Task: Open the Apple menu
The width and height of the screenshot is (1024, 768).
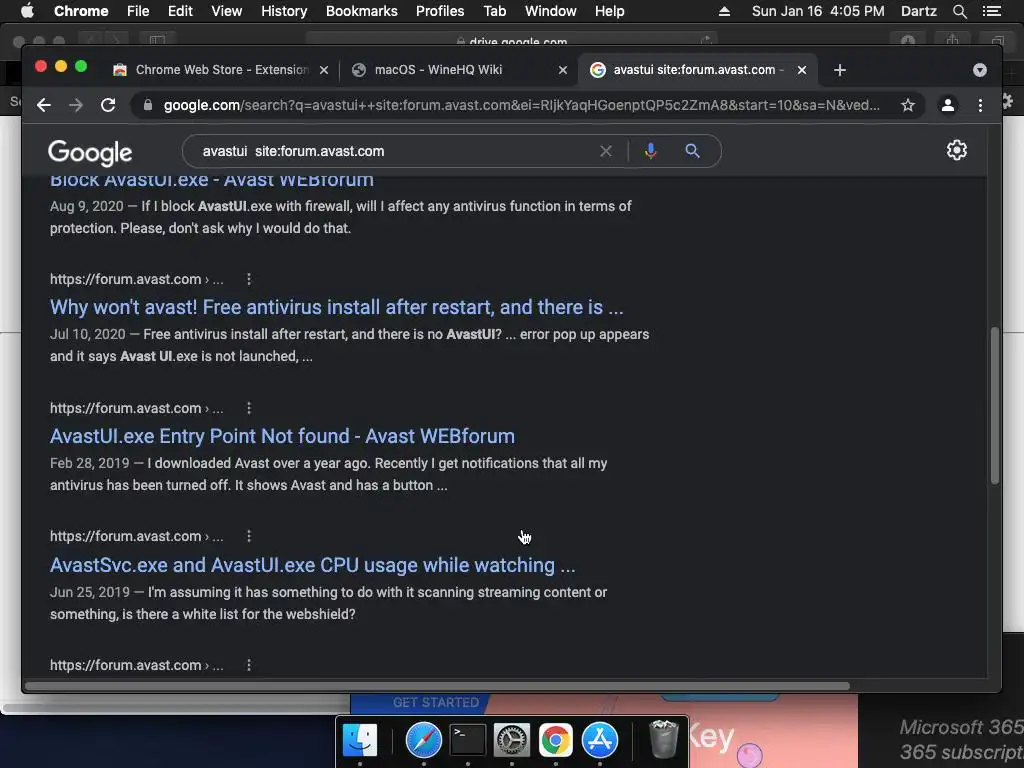Action: coord(27,10)
